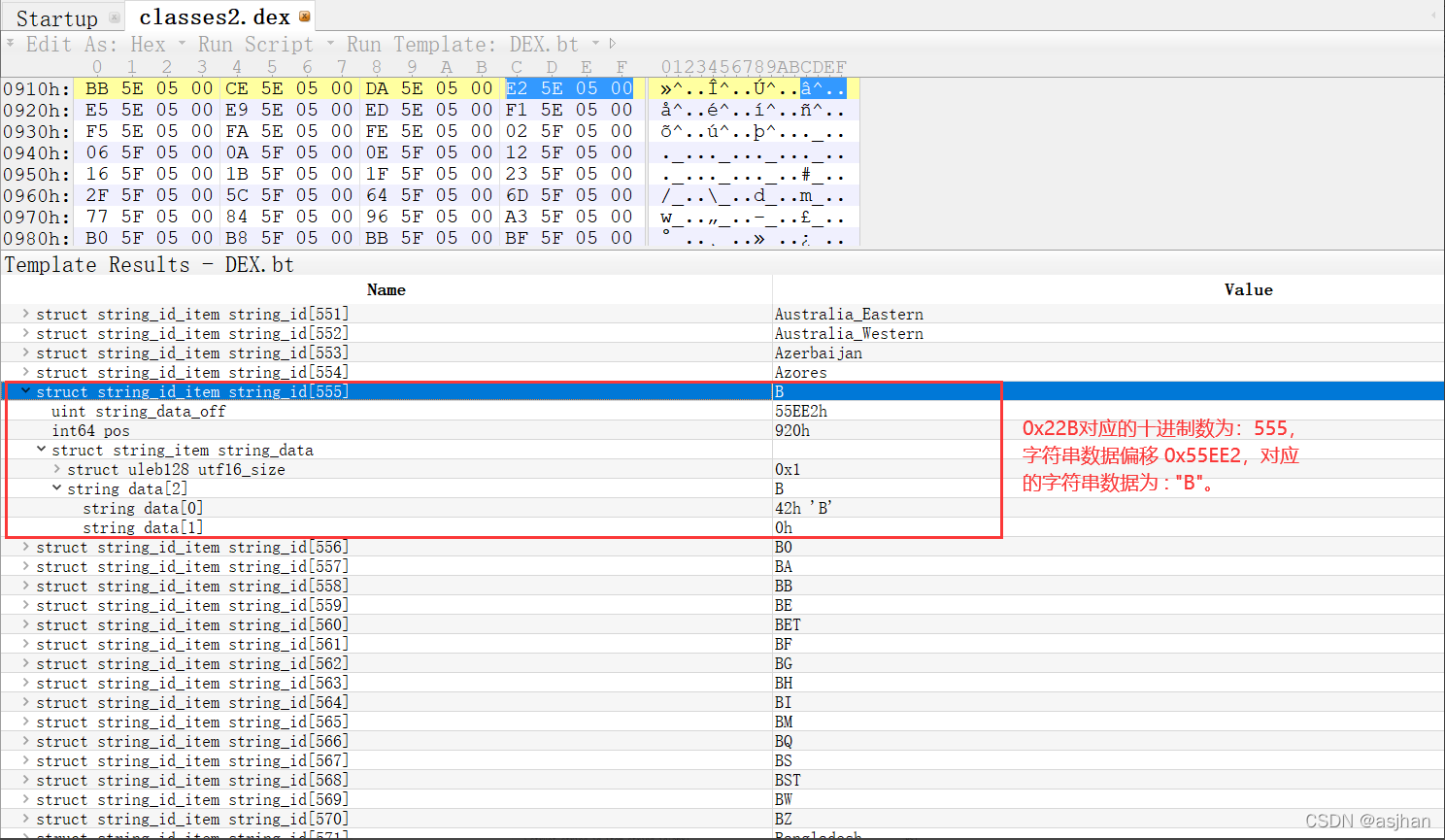Click value Australia_Eastern
Screen dimensions: 1445x840
pyautogui.click(x=849, y=314)
